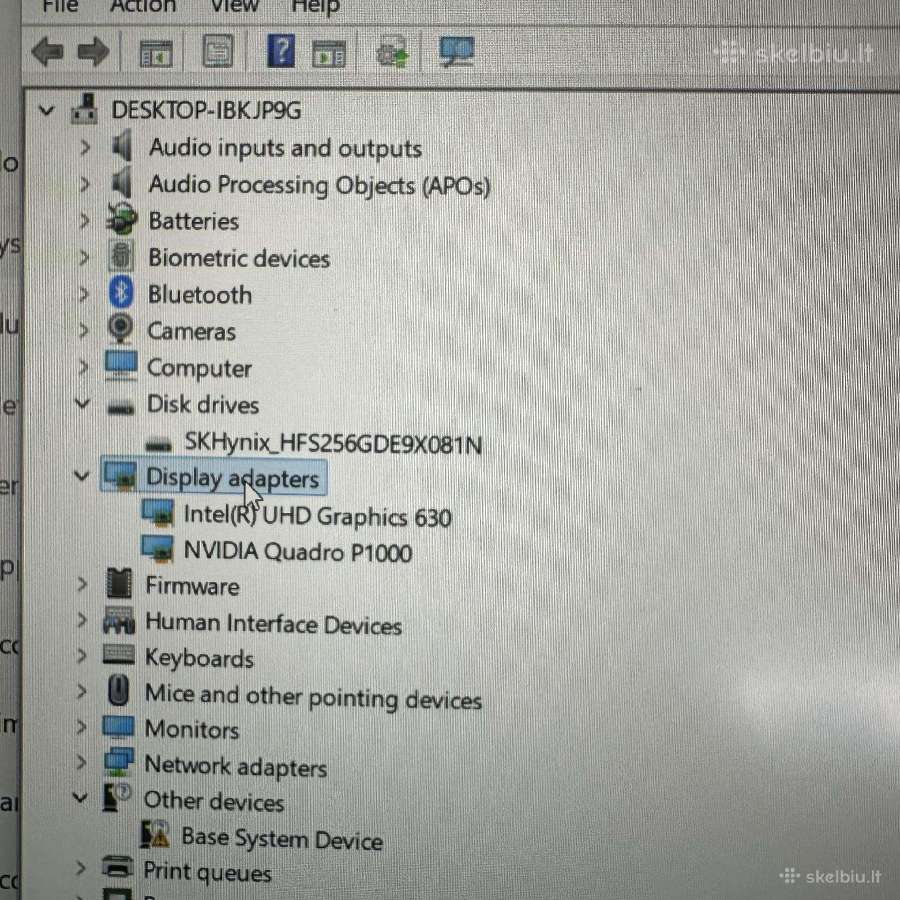Viewport: 900px width, 900px height.
Task: Click the Cameras webcam icon
Action: (x=121, y=328)
